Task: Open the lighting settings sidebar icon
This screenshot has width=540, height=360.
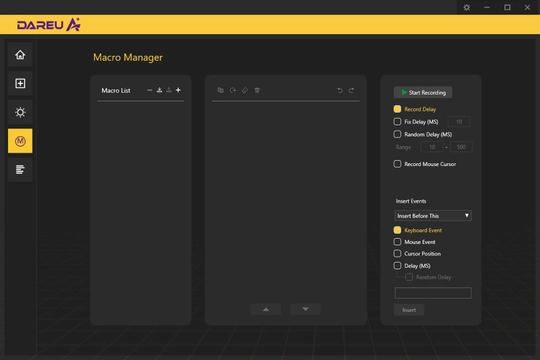Action: (20, 112)
